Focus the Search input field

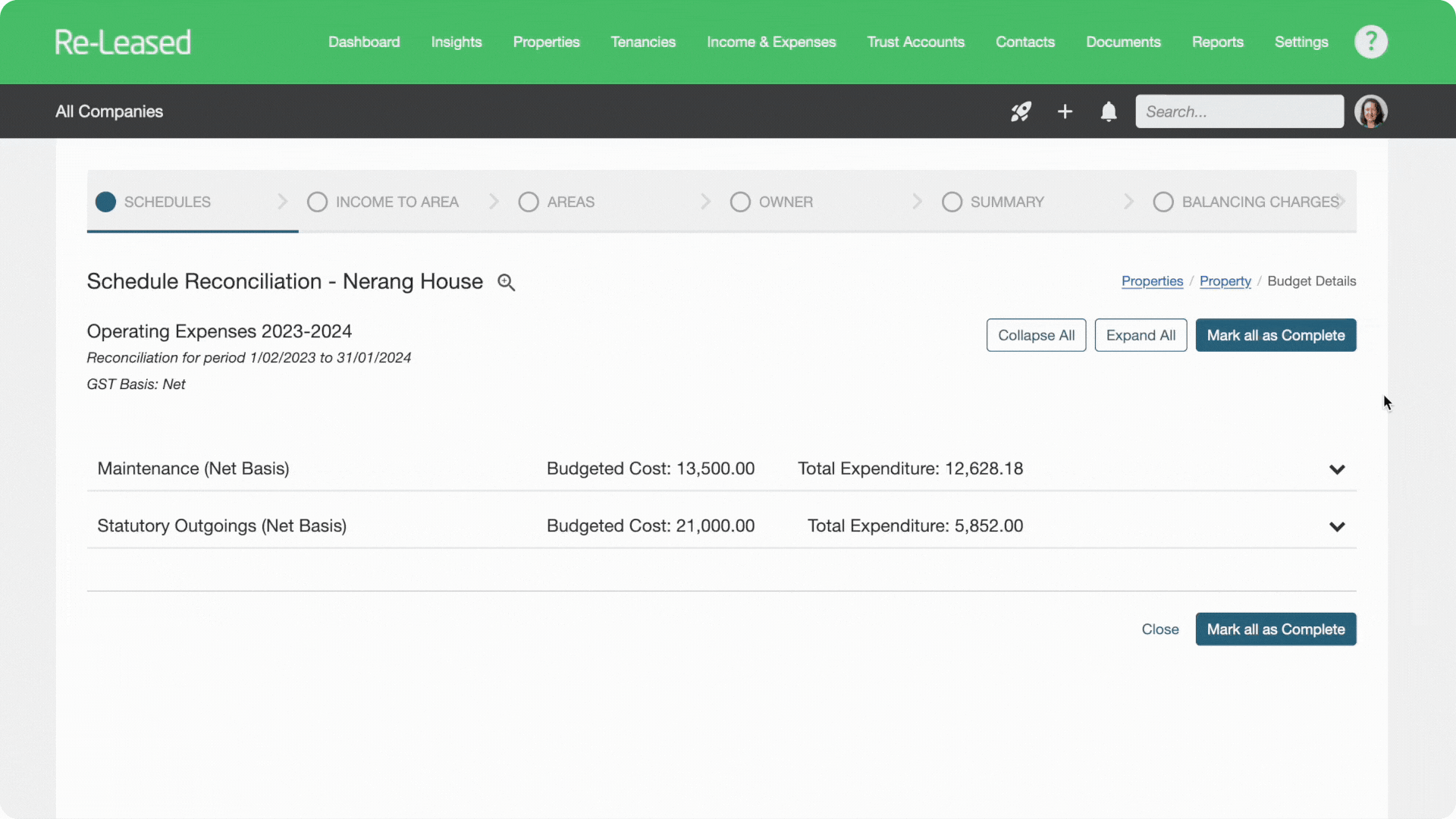tap(1239, 111)
